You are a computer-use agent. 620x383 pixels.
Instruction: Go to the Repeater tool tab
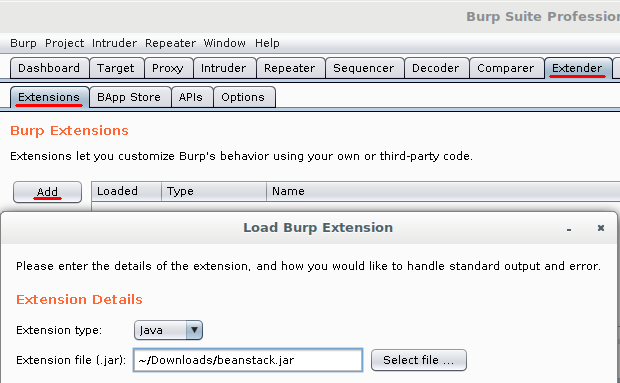[x=290, y=68]
